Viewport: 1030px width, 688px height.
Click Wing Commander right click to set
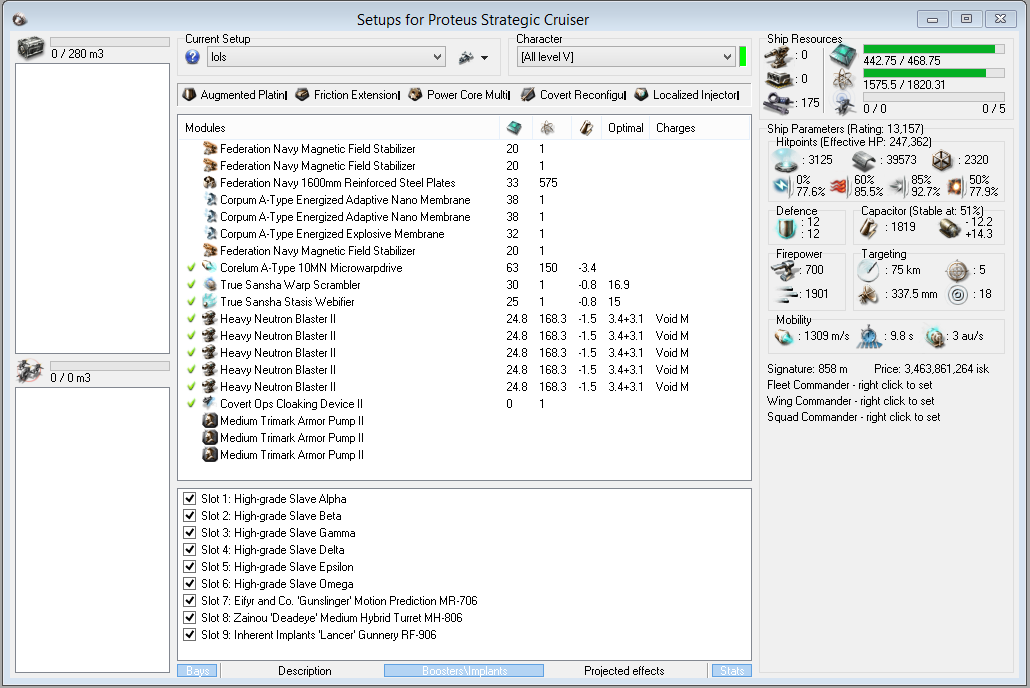850,401
